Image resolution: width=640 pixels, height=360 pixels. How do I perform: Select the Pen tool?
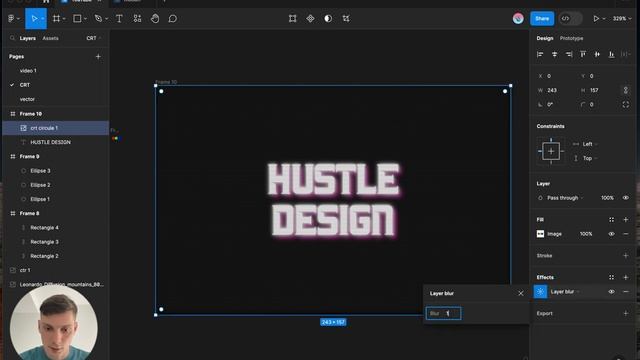98,18
